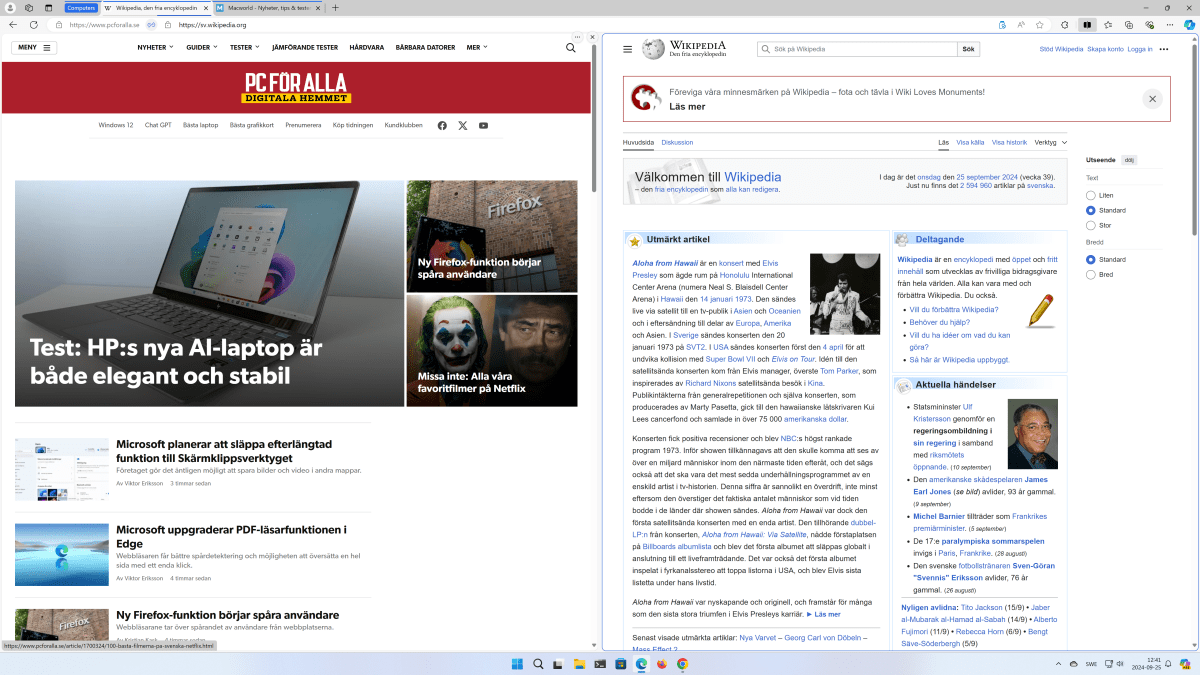
Task: Switch to the Wikipedia browser tab
Action: point(155,8)
